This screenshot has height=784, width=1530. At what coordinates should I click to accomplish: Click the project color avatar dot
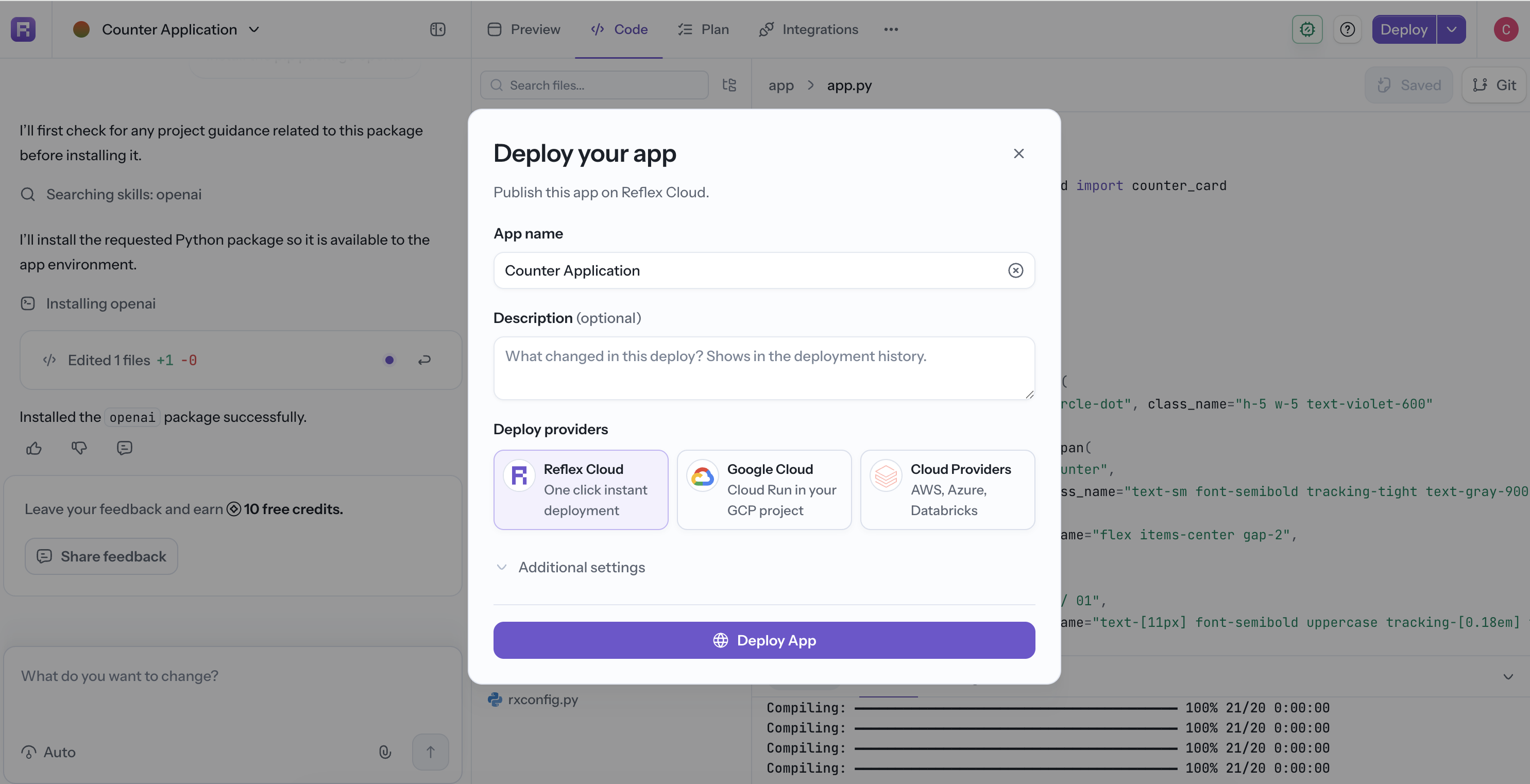(x=81, y=29)
